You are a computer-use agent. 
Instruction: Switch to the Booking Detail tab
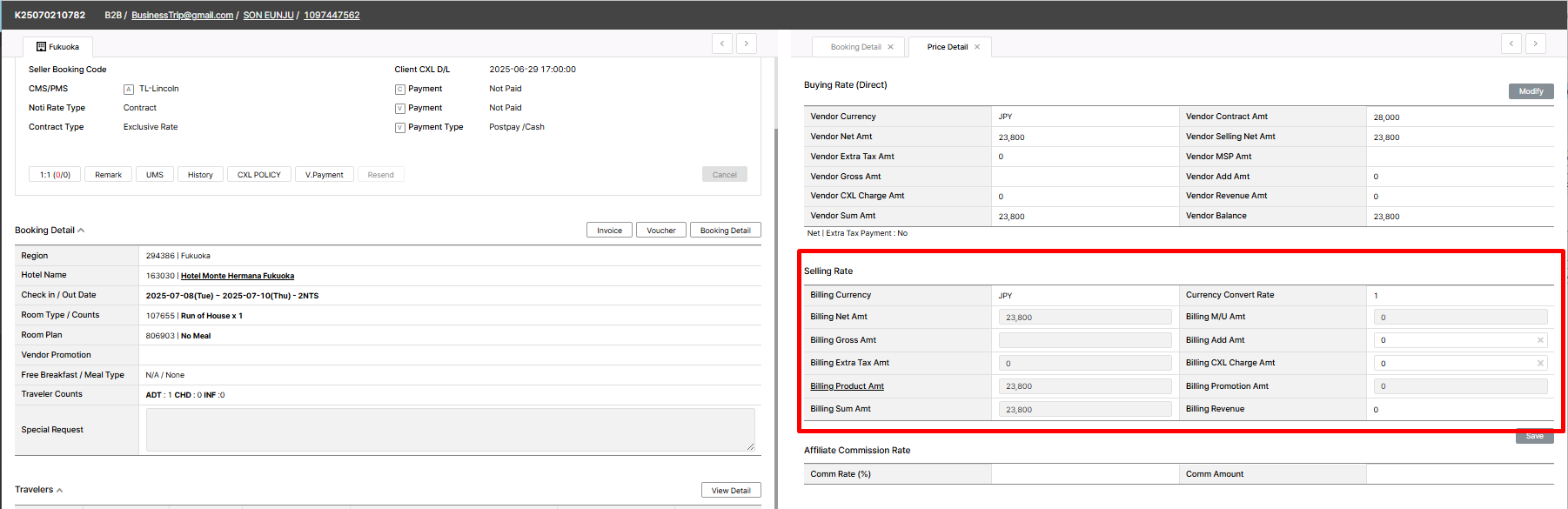pos(855,47)
